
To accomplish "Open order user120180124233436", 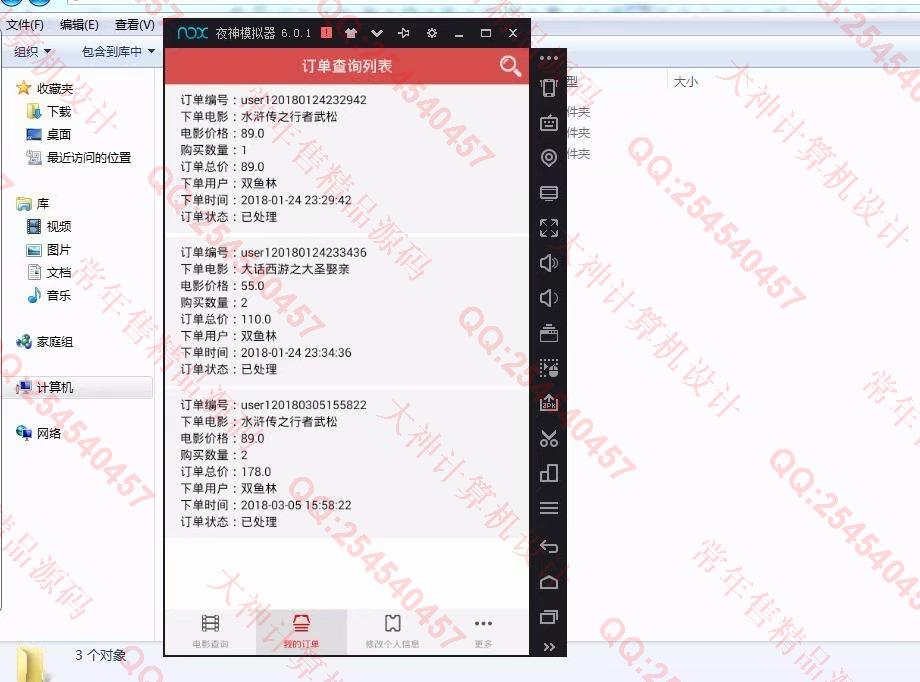I will click(346, 311).
